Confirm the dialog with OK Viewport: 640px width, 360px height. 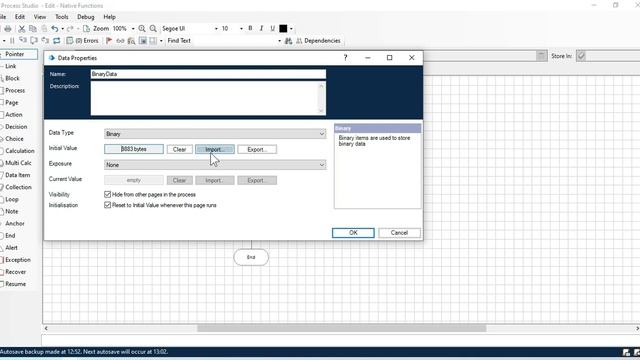point(353,233)
